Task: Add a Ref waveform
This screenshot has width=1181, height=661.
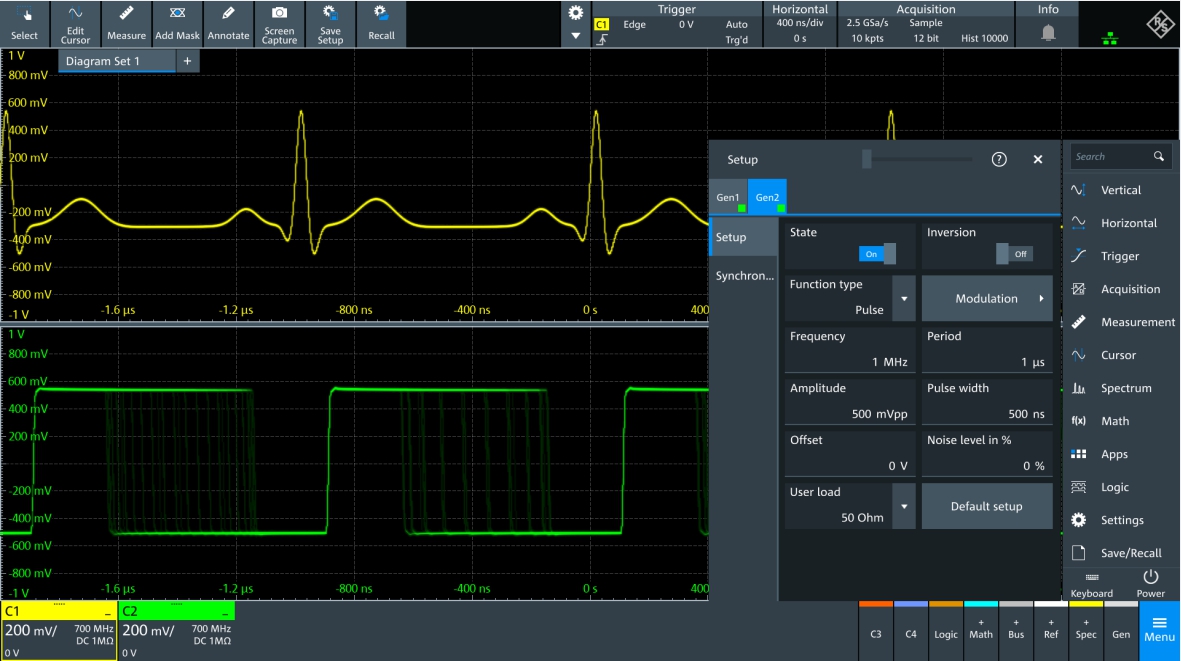Action: [x=1051, y=631]
